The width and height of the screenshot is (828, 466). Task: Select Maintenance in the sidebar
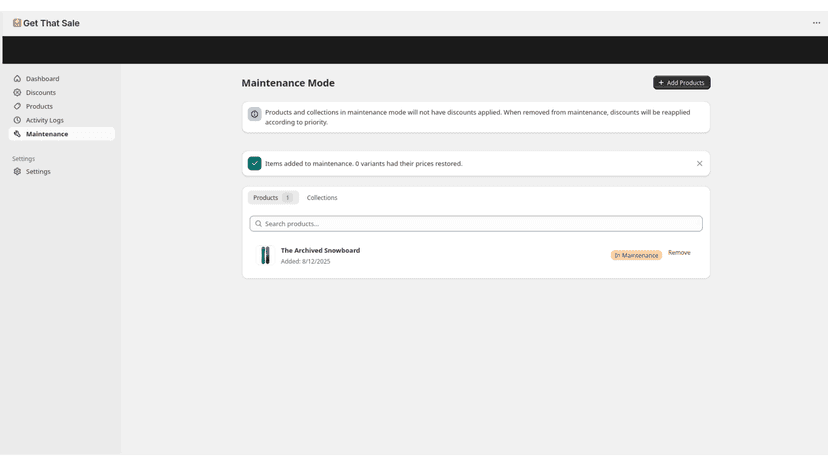click(62, 134)
